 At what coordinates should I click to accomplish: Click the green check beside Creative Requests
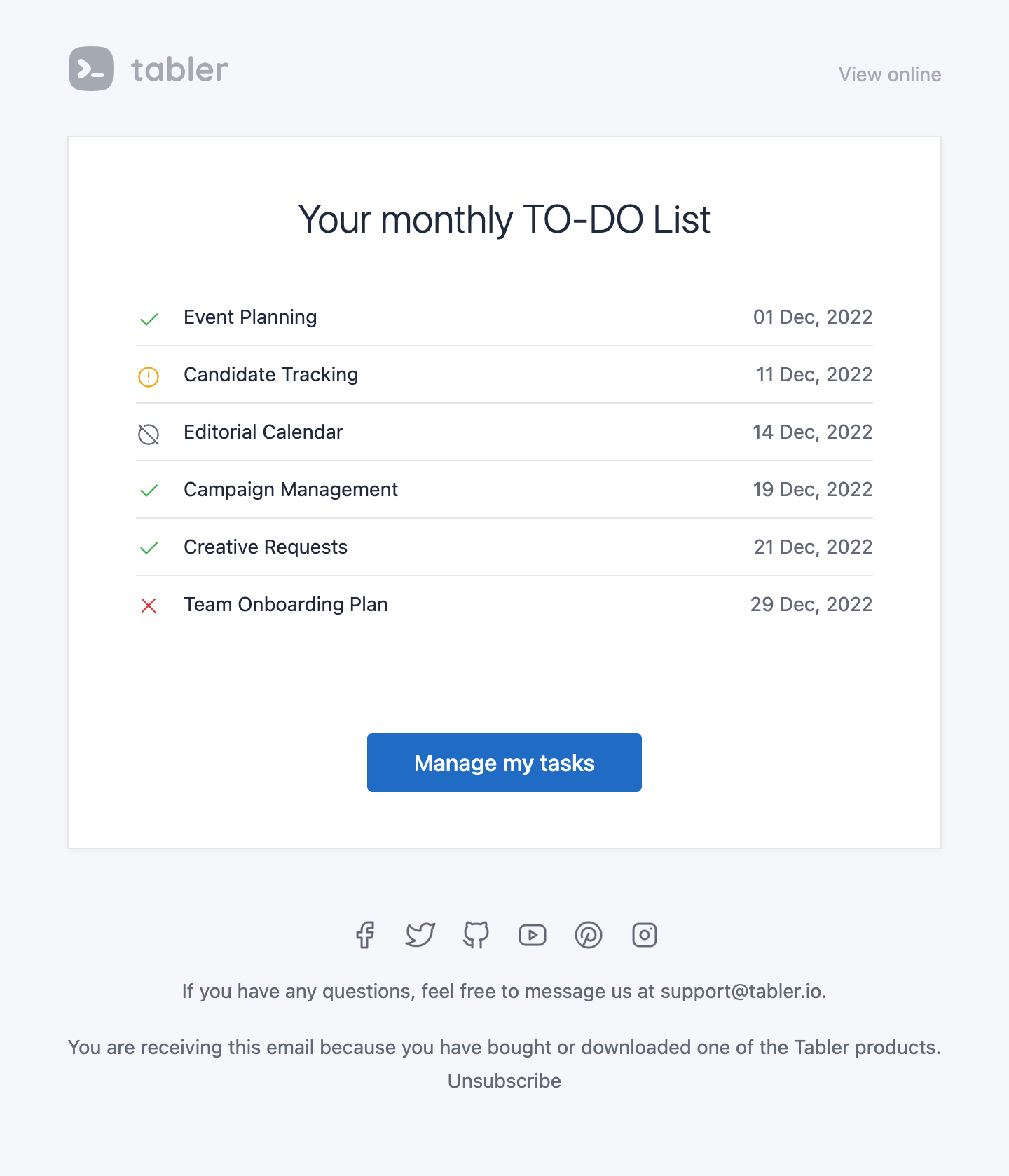(149, 548)
